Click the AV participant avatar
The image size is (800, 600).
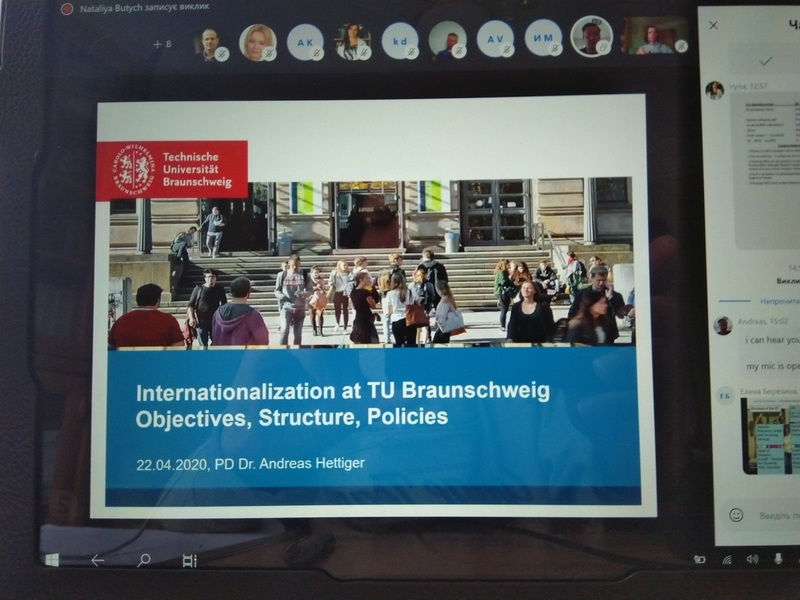[x=494, y=40]
